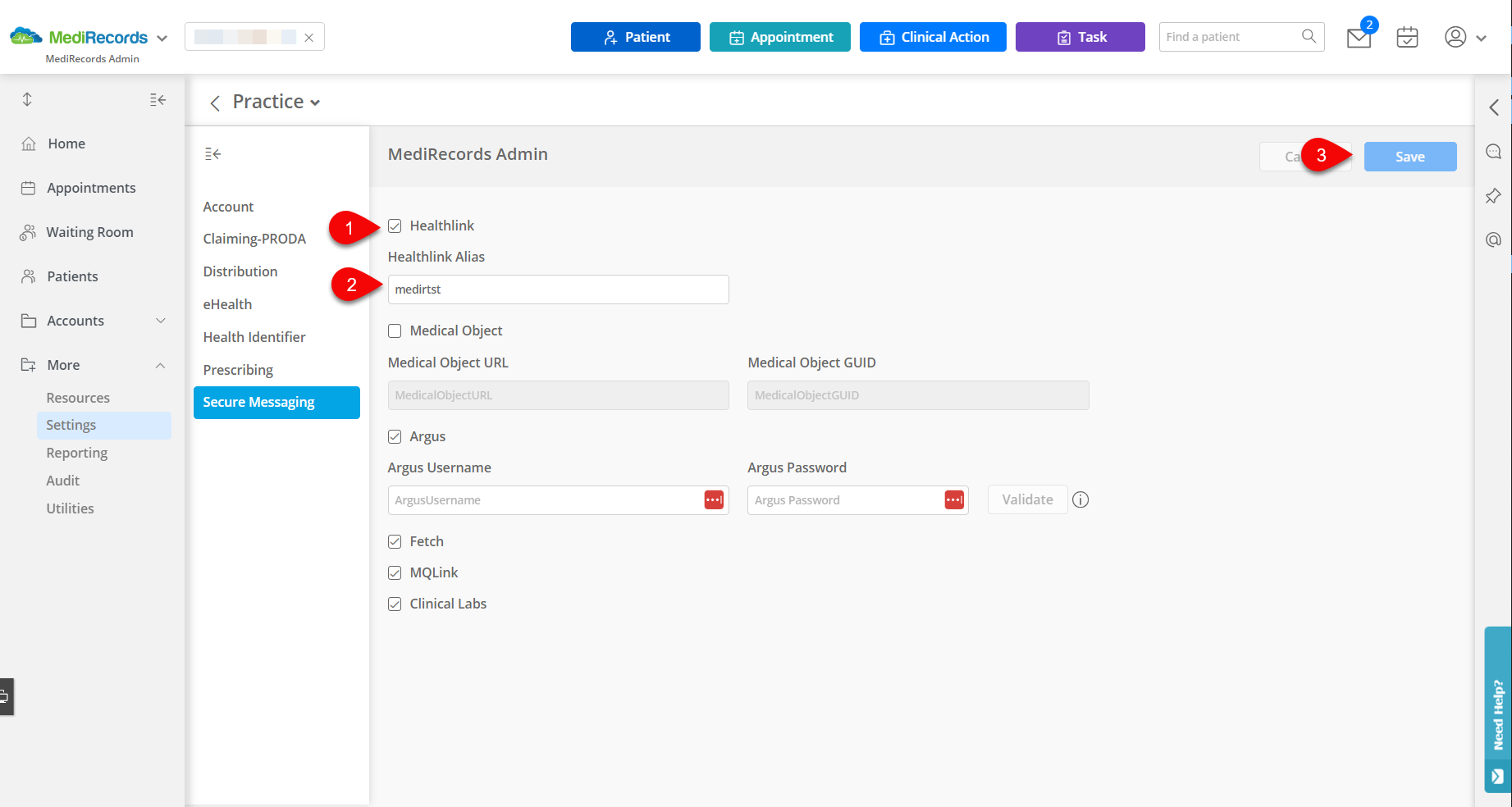1512x807 pixels.
Task: Enable the Medical Object checkbox
Action: 395,331
